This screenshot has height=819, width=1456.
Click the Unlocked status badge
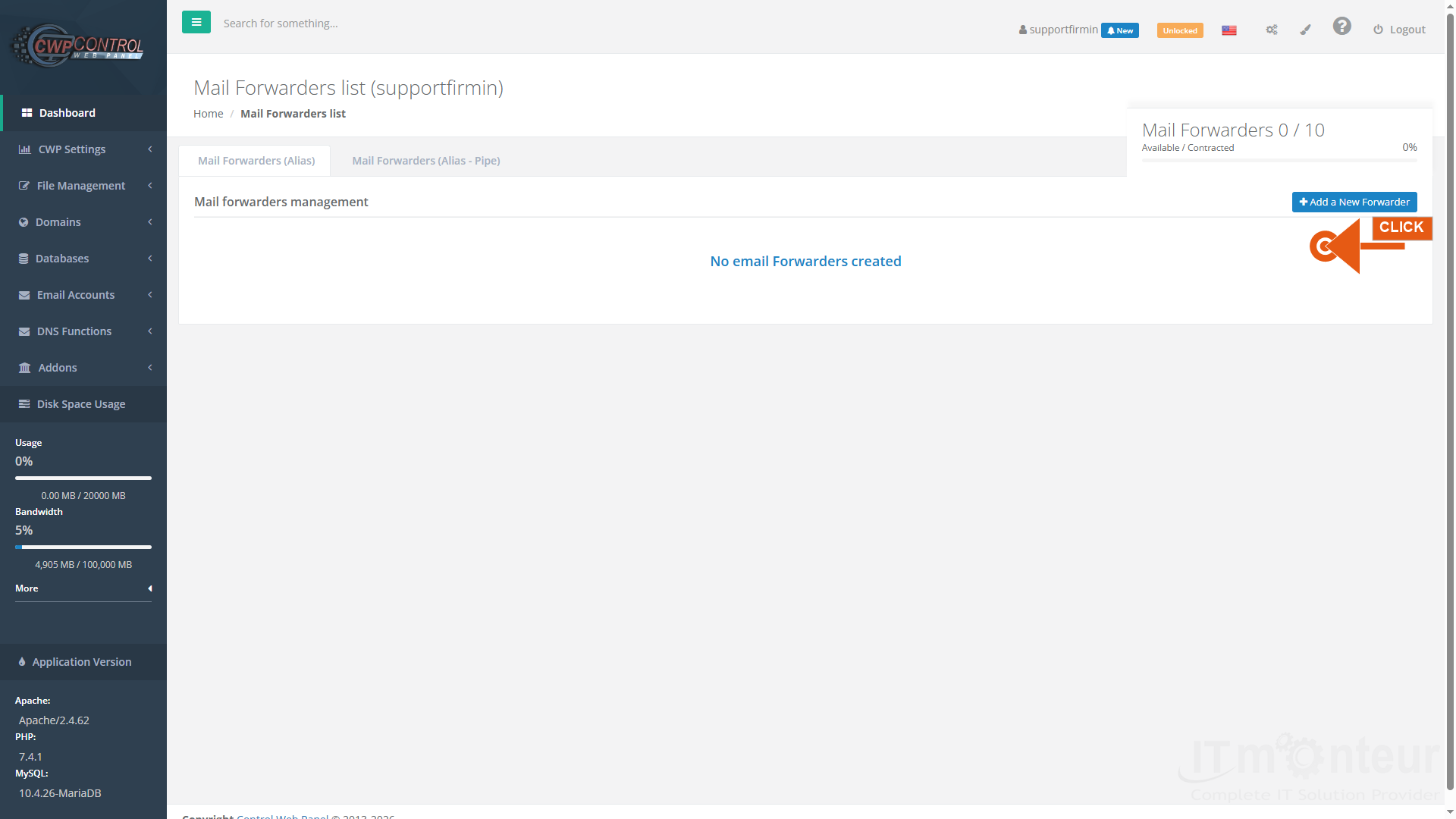[1180, 30]
